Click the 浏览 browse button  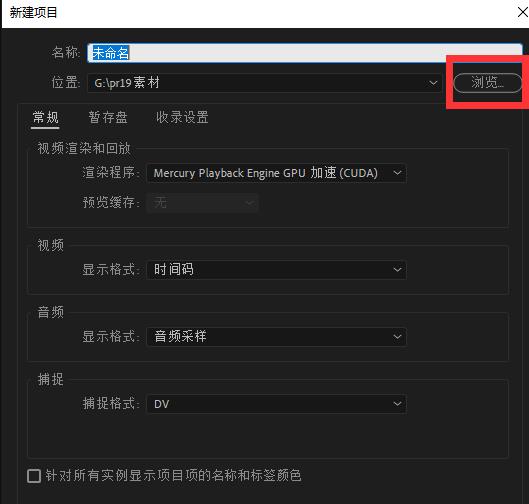488,83
